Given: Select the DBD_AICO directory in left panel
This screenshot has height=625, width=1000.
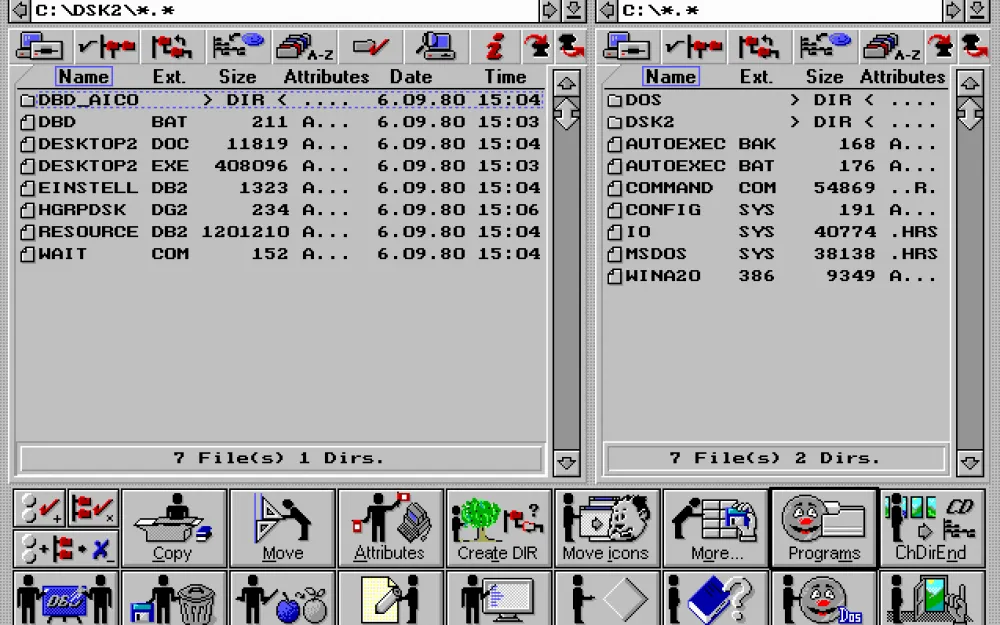Looking at the screenshot, I should (x=281, y=99).
